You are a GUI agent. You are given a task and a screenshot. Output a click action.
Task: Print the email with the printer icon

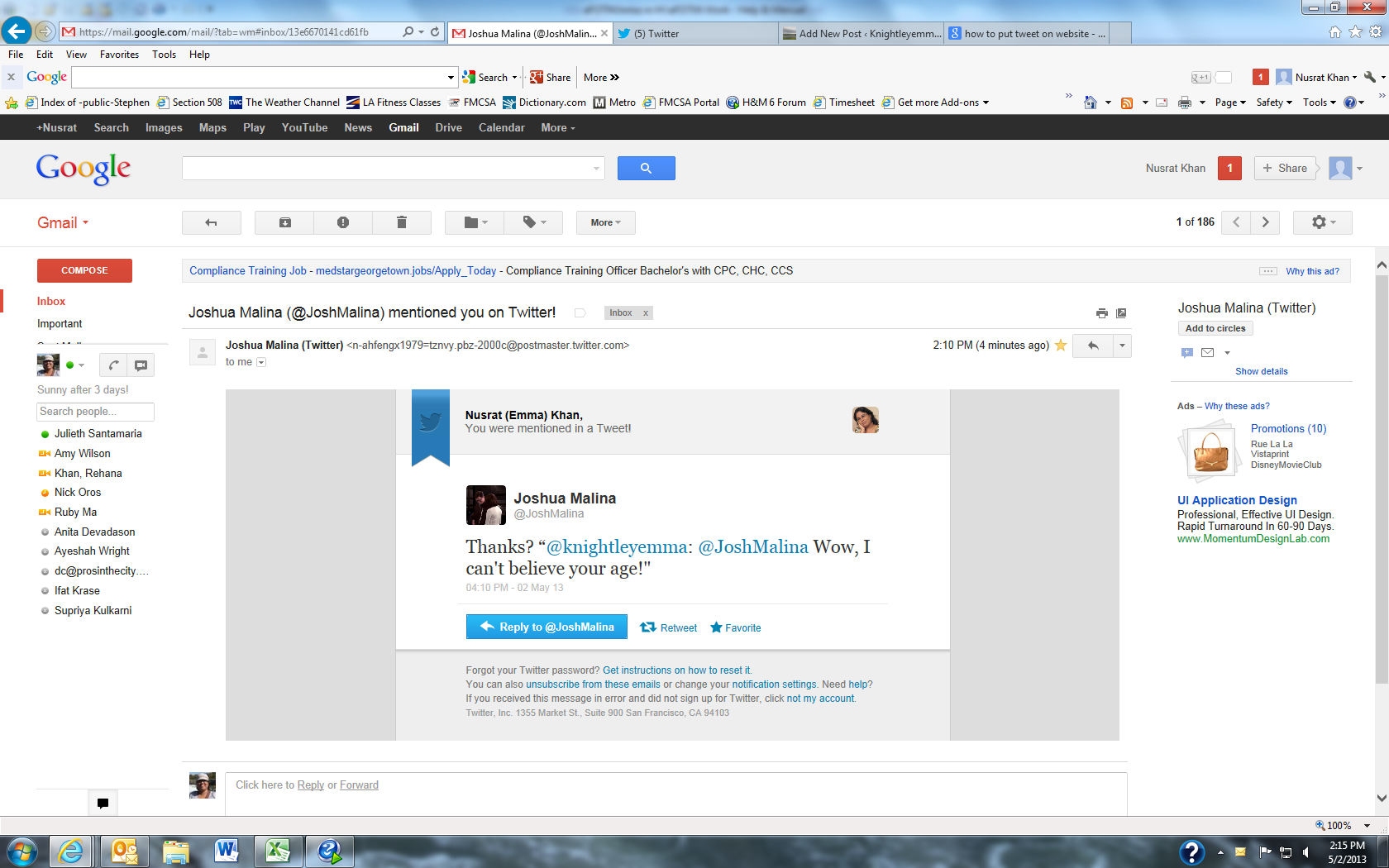pos(1101,313)
